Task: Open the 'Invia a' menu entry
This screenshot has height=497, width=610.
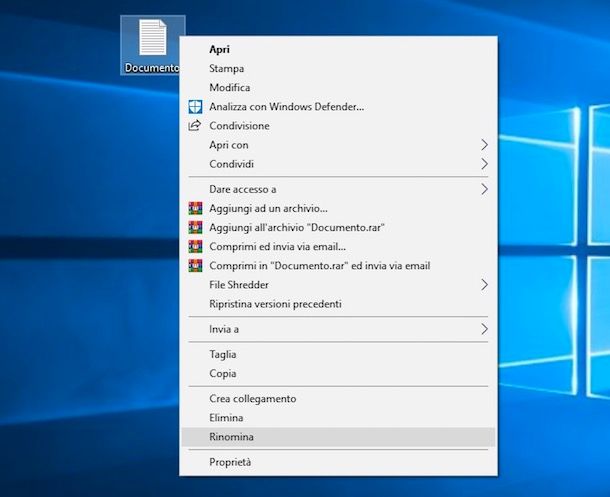Action: pos(338,329)
